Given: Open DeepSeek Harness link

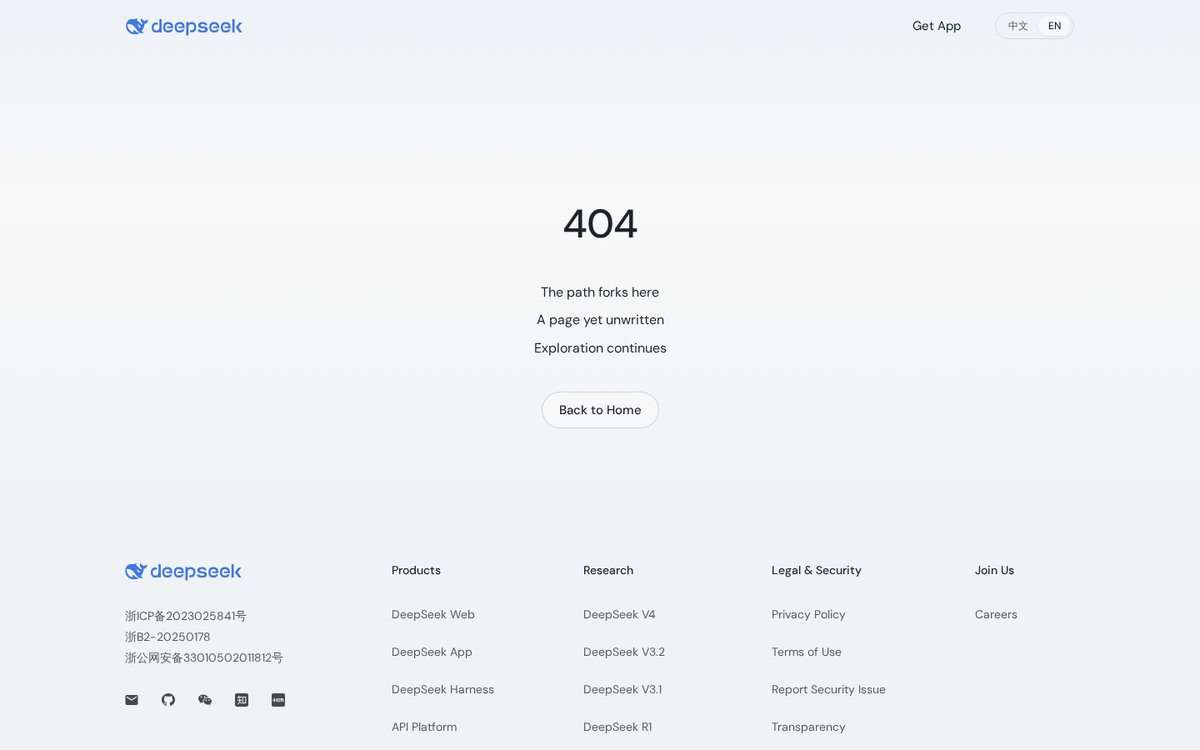Looking at the screenshot, I should pos(443,689).
